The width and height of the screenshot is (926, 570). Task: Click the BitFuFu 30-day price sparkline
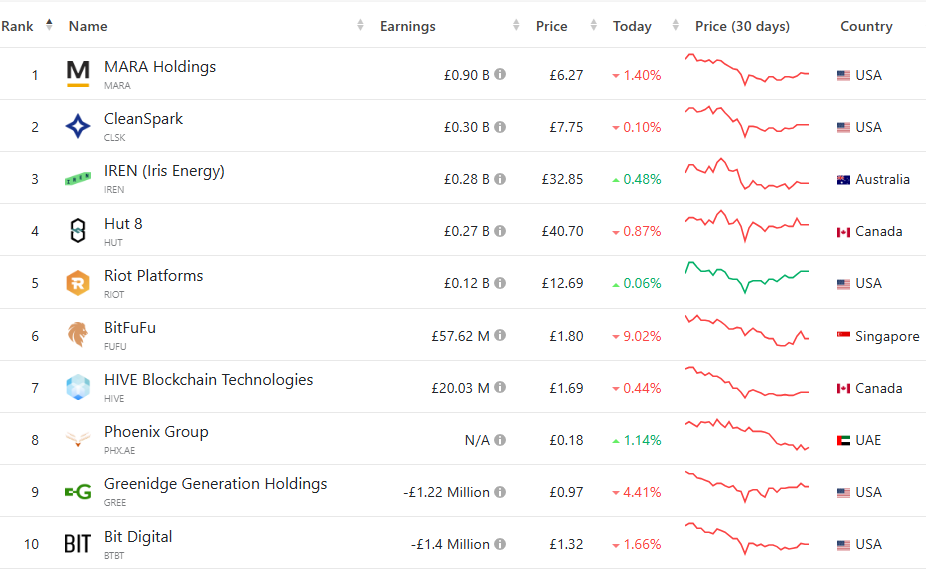(747, 332)
